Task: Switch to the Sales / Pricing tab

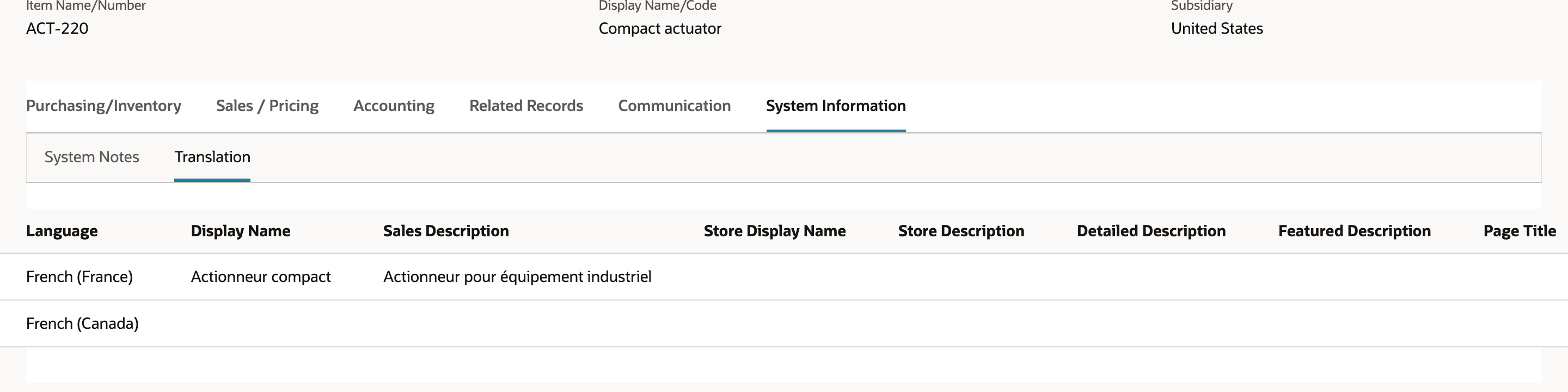Action: 267,106
